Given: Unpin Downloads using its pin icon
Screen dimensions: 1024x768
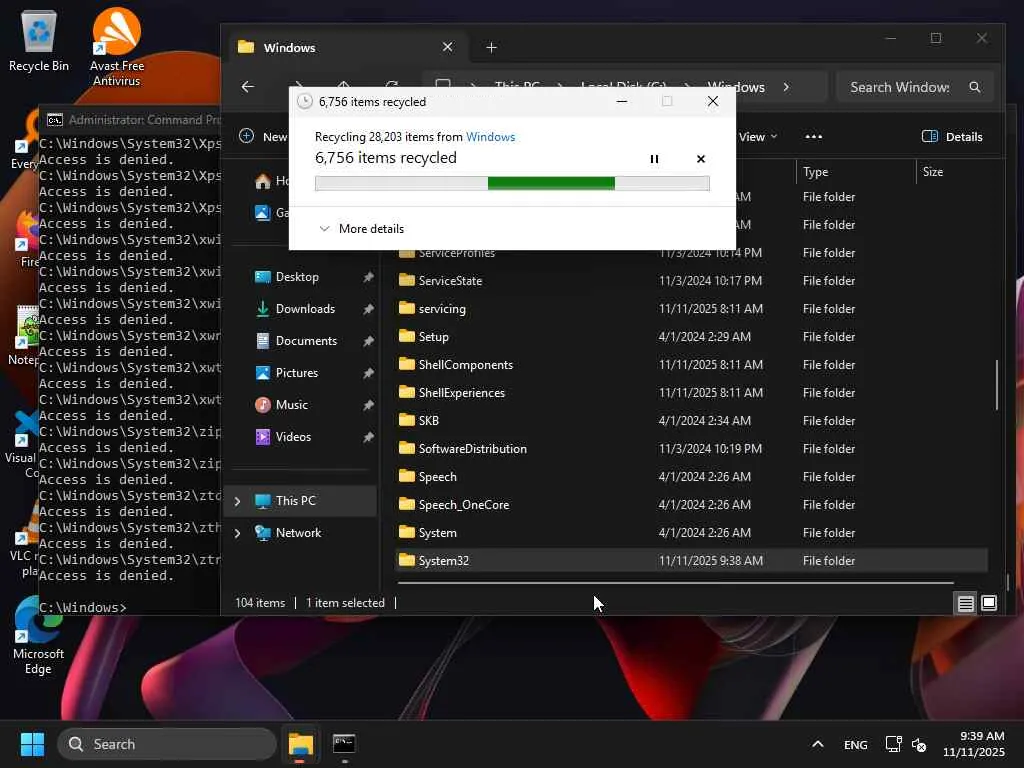Looking at the screenshot, I should (x=368, y=309).
